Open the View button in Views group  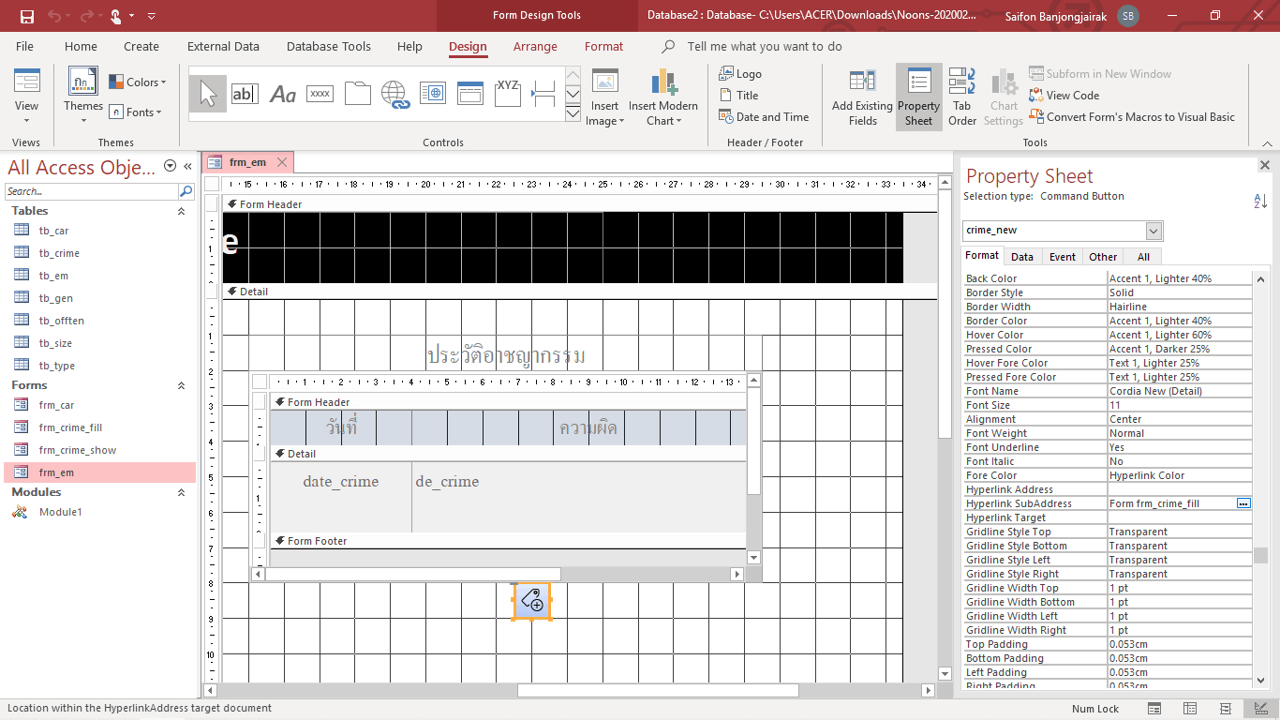27,98
